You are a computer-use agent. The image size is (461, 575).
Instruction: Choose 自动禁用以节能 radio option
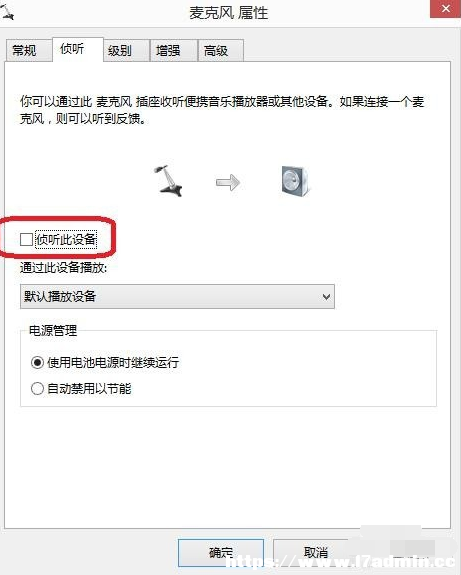[x=37, y=388]
